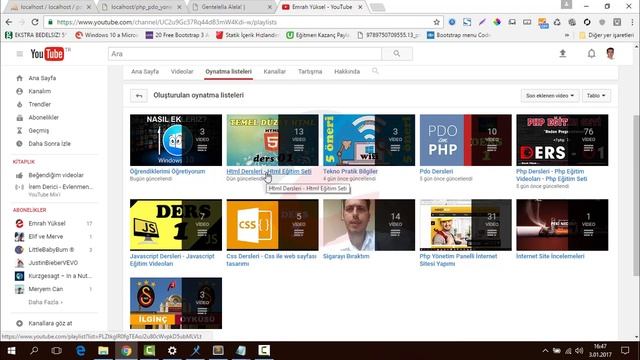Open Windows 10 a Micro bookmark

pos(107,36)
